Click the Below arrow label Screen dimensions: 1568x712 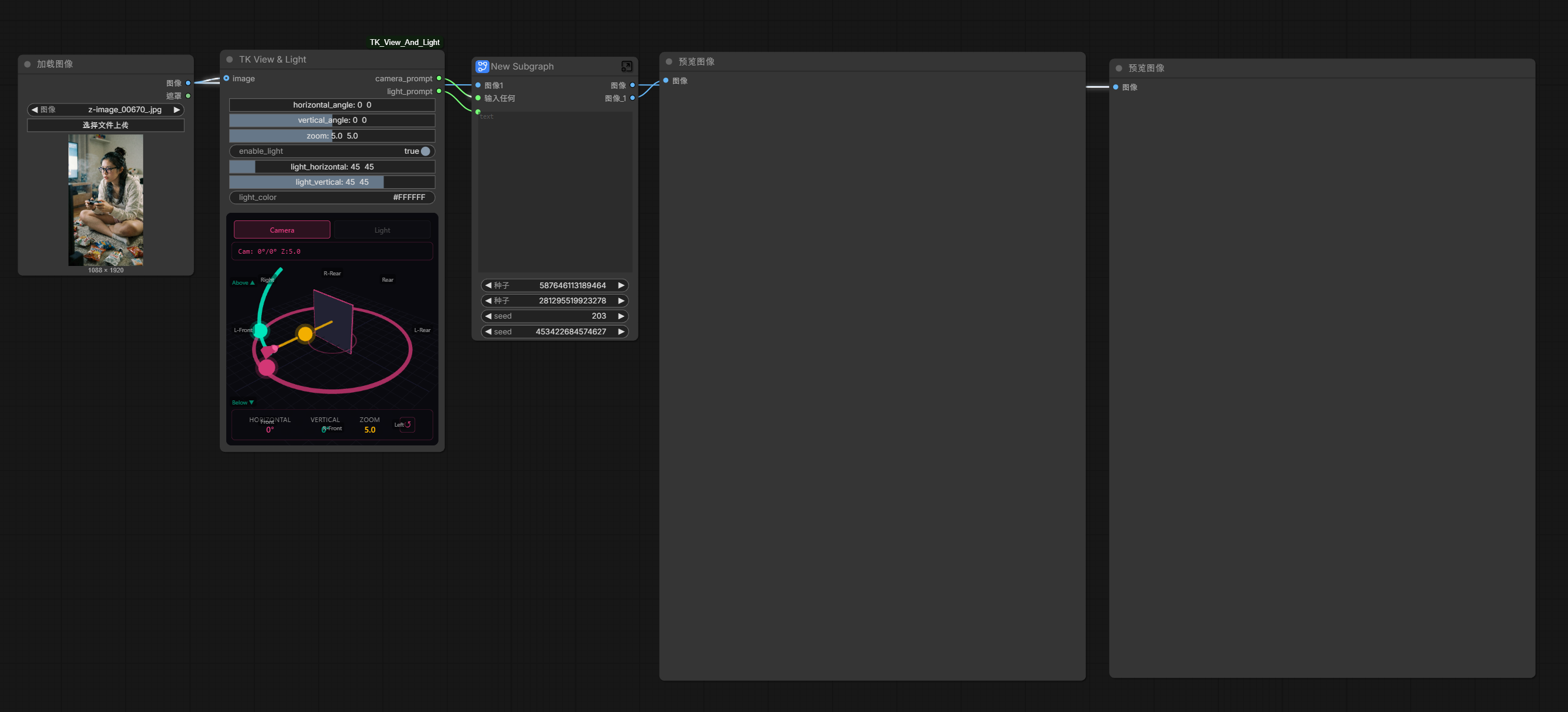pos(243,402)
